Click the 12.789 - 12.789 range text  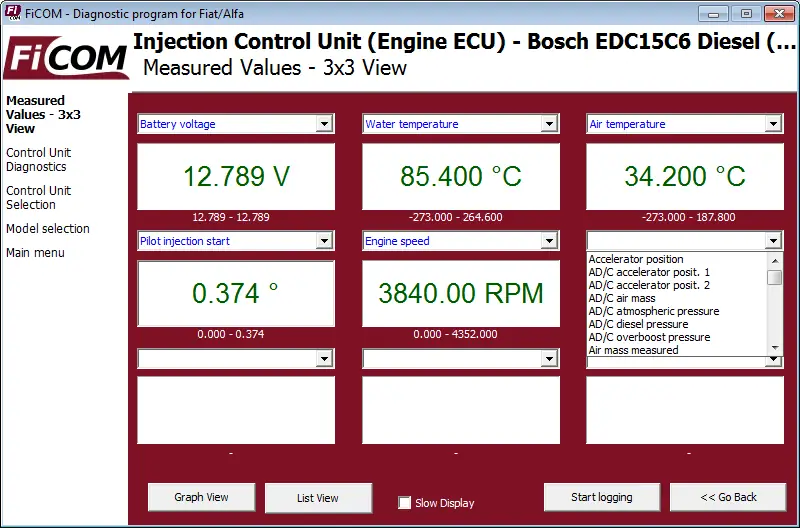point(231,217)
